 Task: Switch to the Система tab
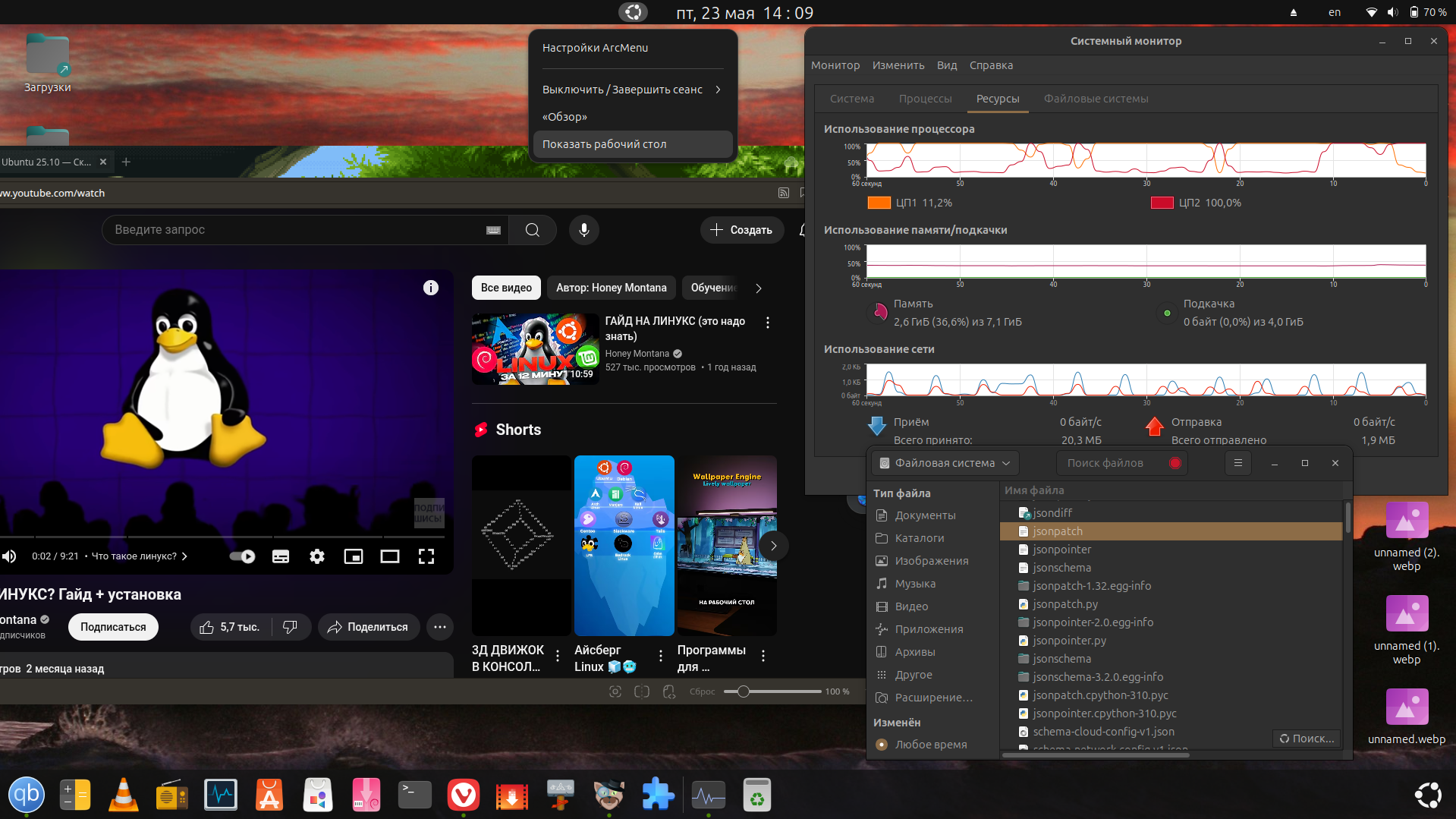851,99
